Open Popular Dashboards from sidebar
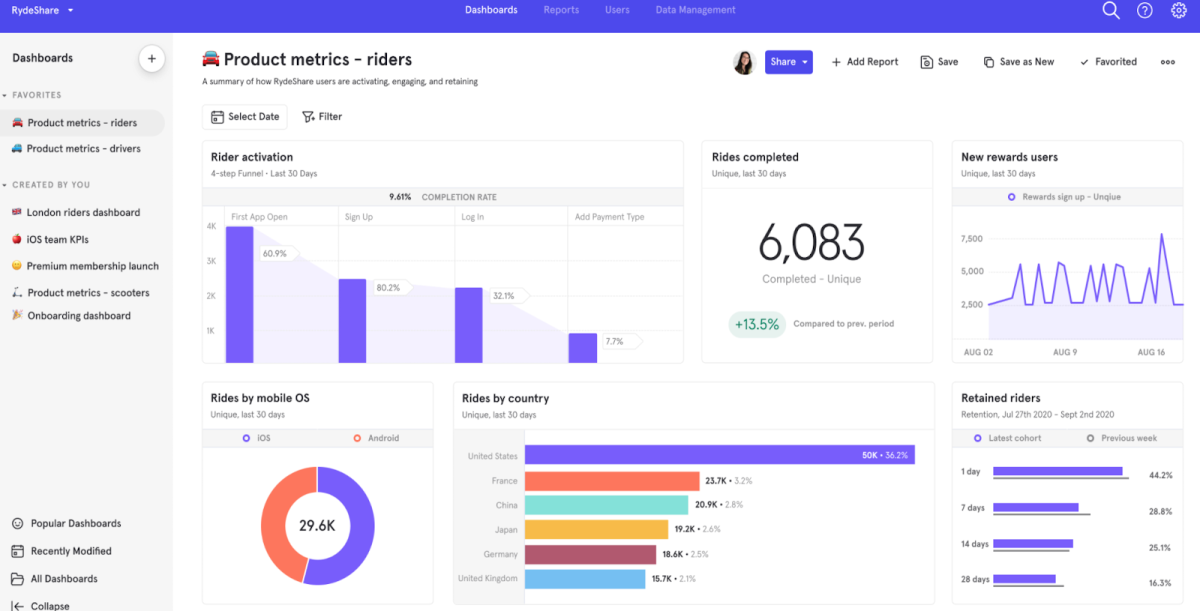The image size is (1200, 611). 66,524
